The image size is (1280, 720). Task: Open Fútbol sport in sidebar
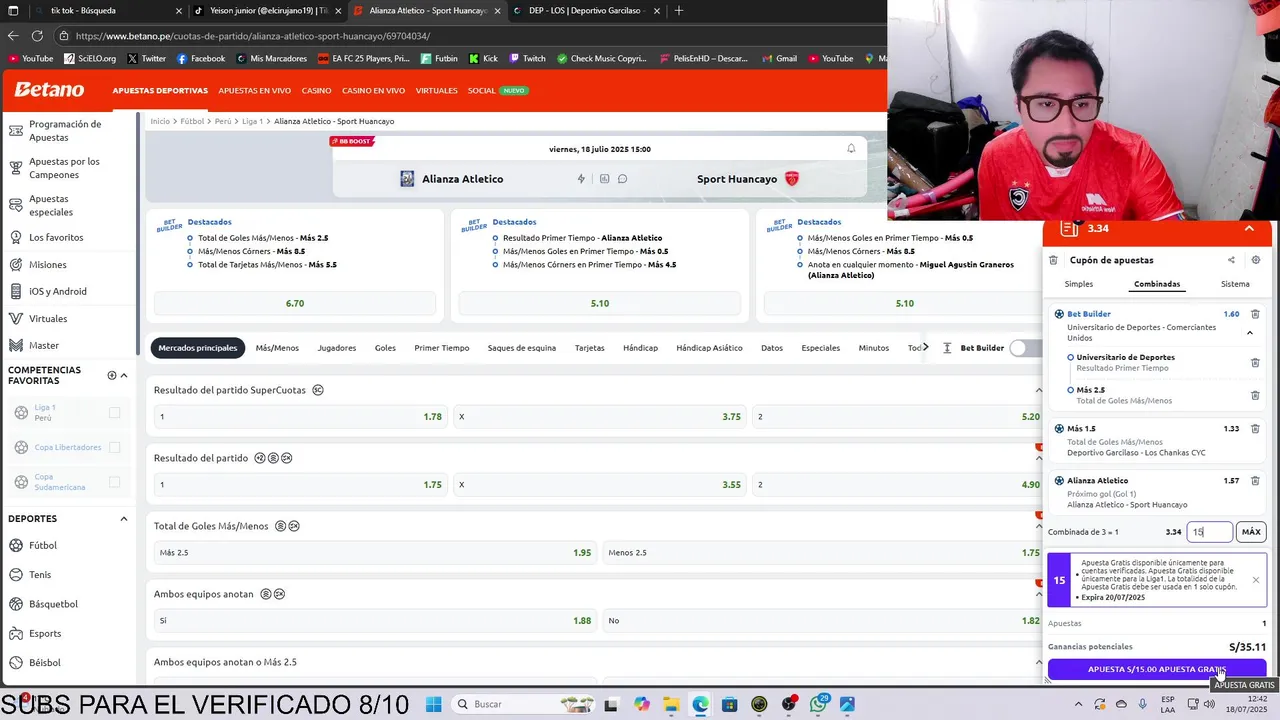[42, 546]
